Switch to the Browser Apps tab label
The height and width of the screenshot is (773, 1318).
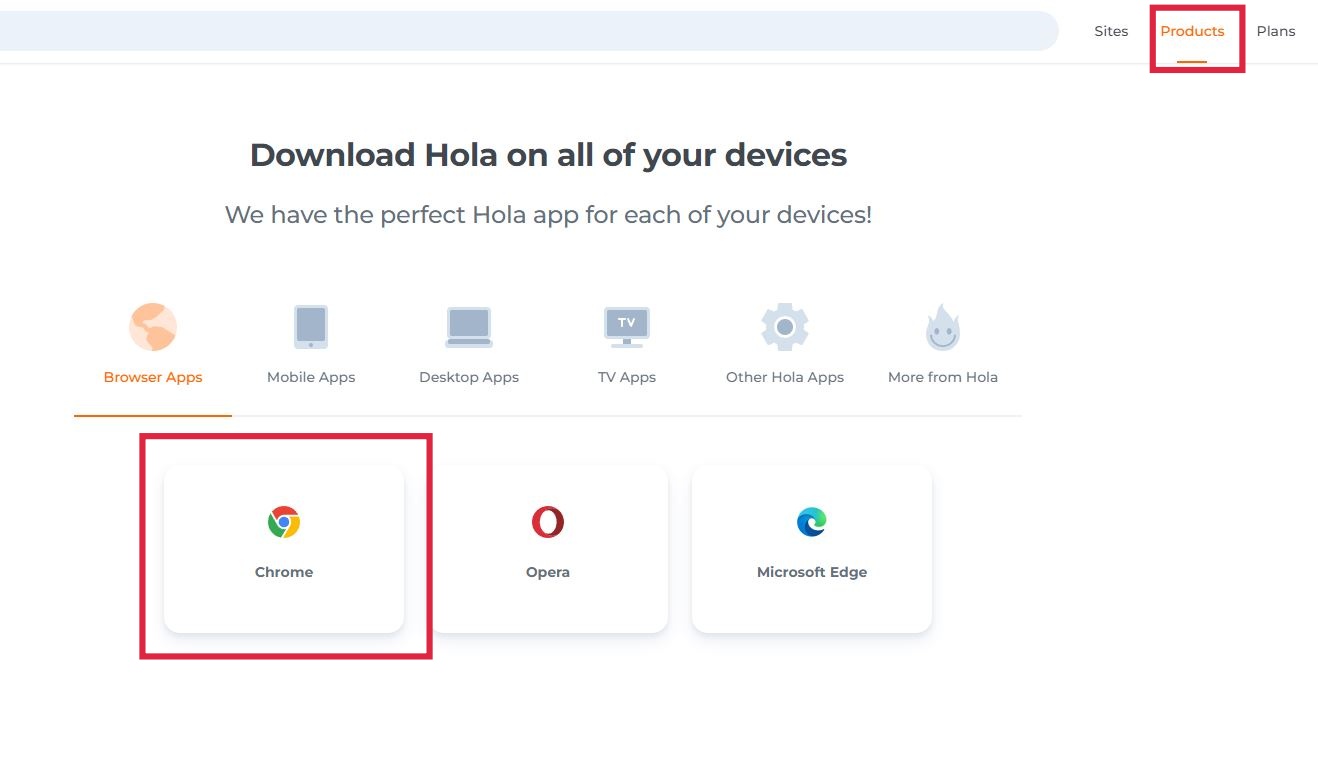(x=153, y=377)
